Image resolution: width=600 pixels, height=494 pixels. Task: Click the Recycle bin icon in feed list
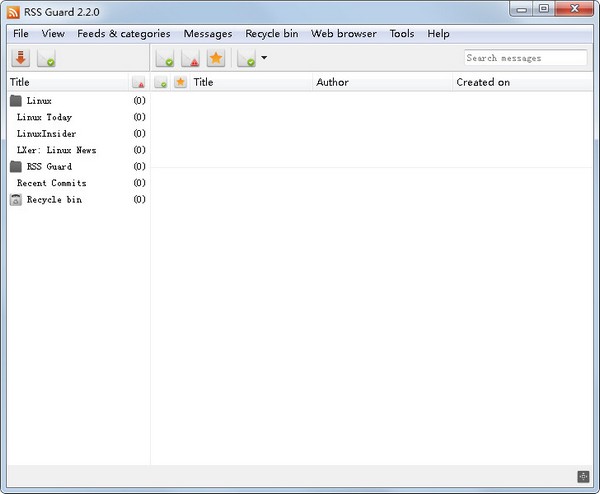click(x=15, y=200)
